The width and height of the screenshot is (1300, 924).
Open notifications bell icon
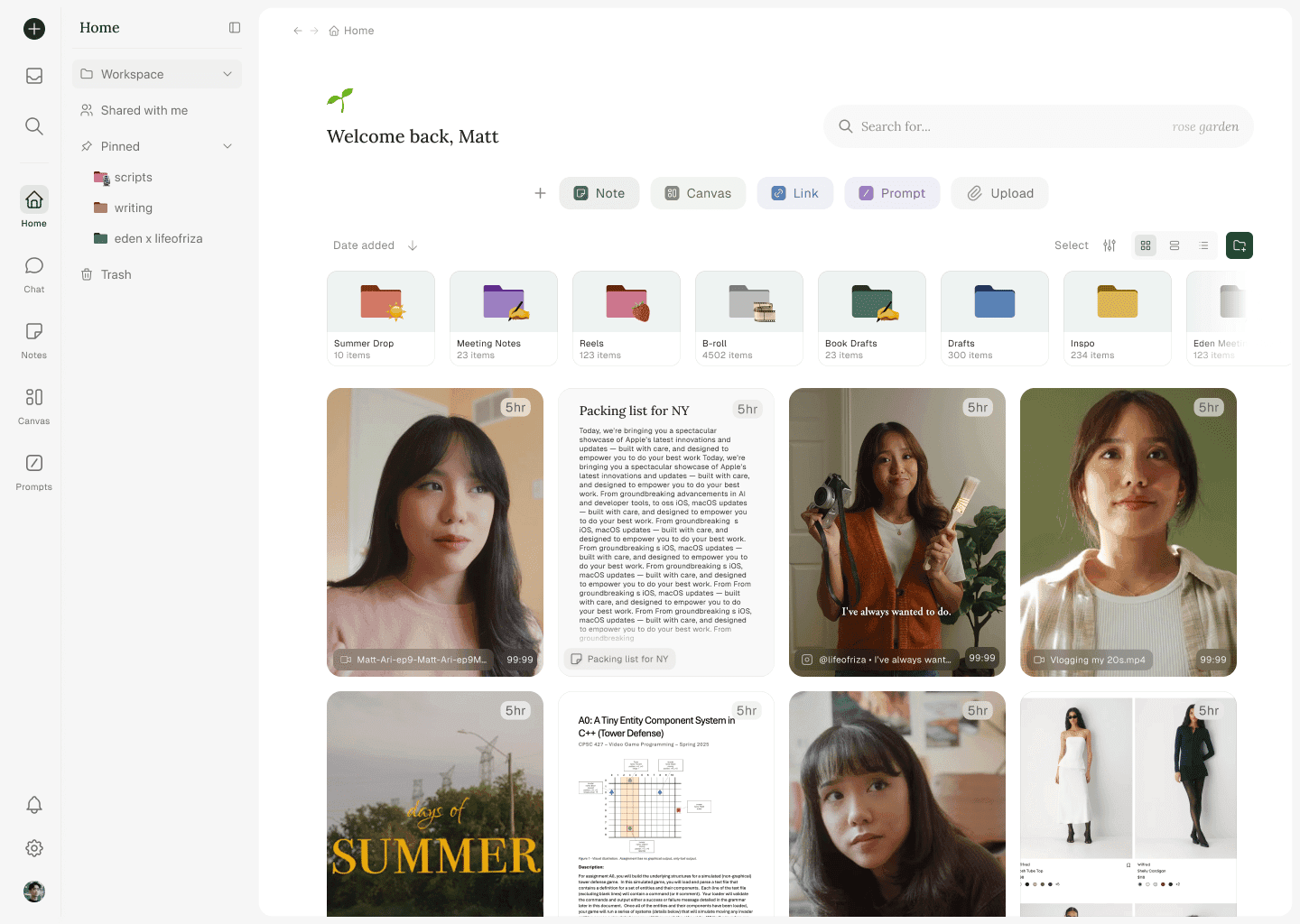tap(34, 805)
